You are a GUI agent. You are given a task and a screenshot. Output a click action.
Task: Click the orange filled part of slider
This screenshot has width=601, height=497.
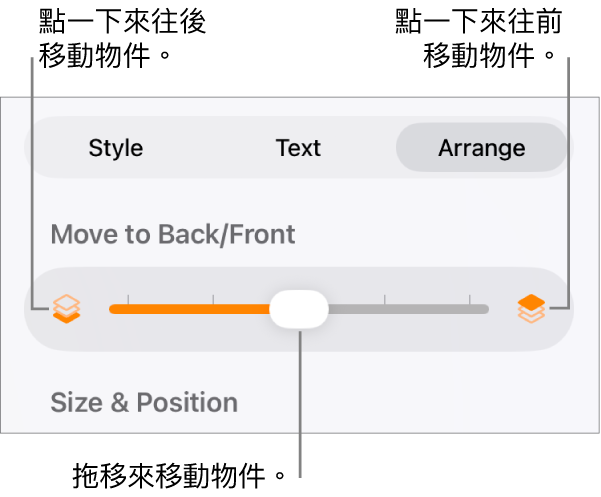click(190, 309)
